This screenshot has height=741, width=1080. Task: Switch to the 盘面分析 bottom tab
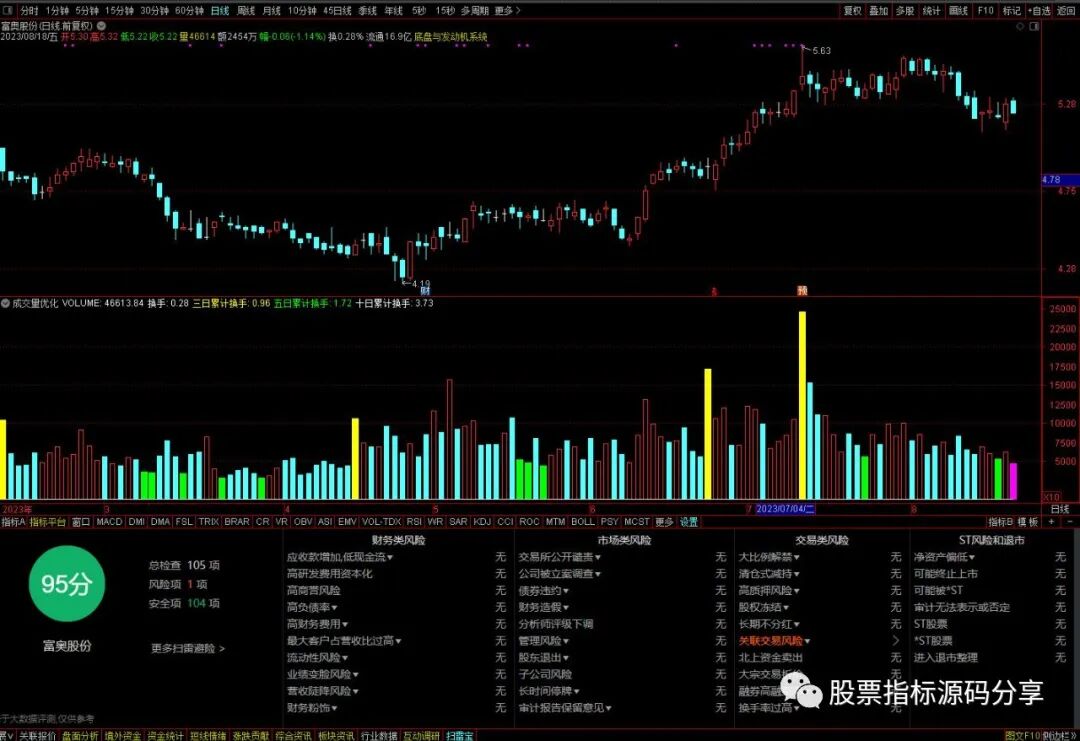[80, 735]
